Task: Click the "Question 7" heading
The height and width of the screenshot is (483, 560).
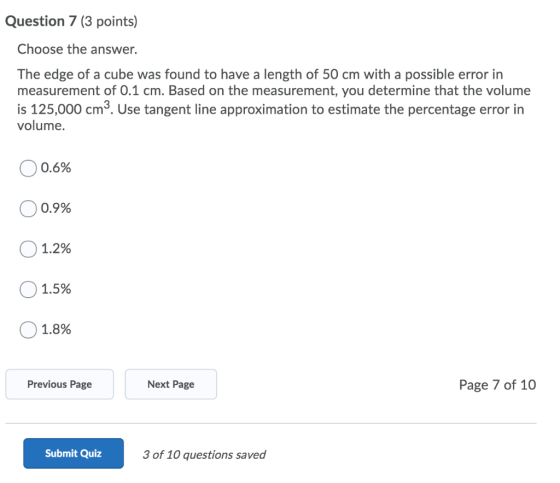Action: point(41,21)
